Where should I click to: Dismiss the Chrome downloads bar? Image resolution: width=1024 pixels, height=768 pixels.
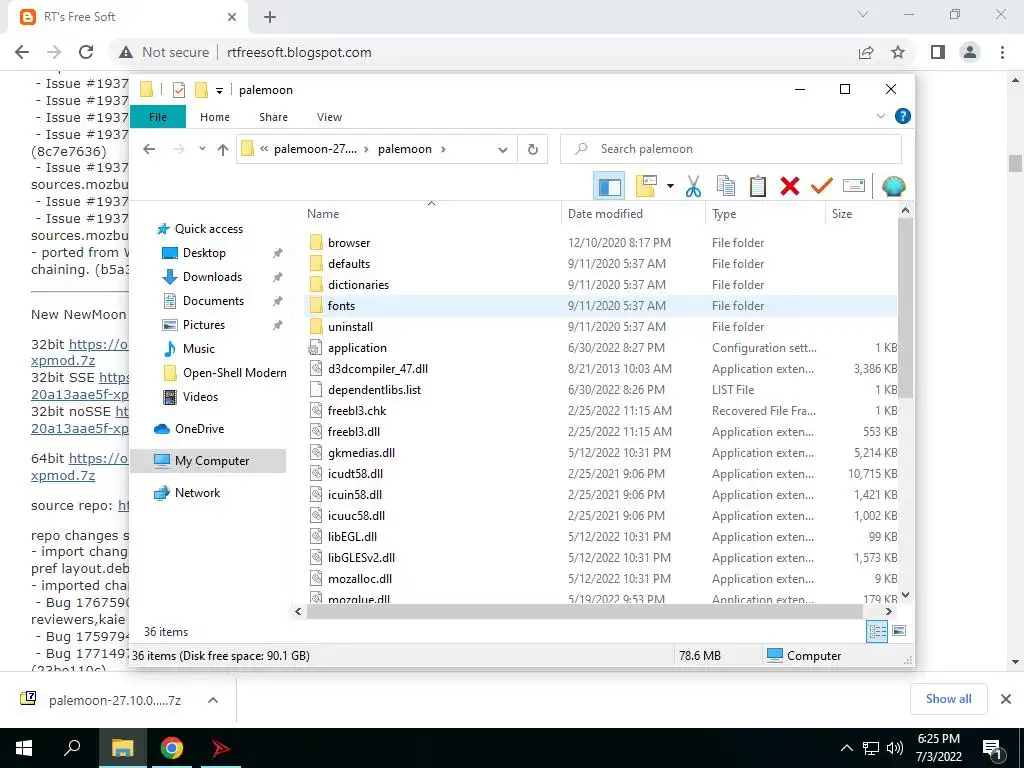click(x=1006, y=699)
